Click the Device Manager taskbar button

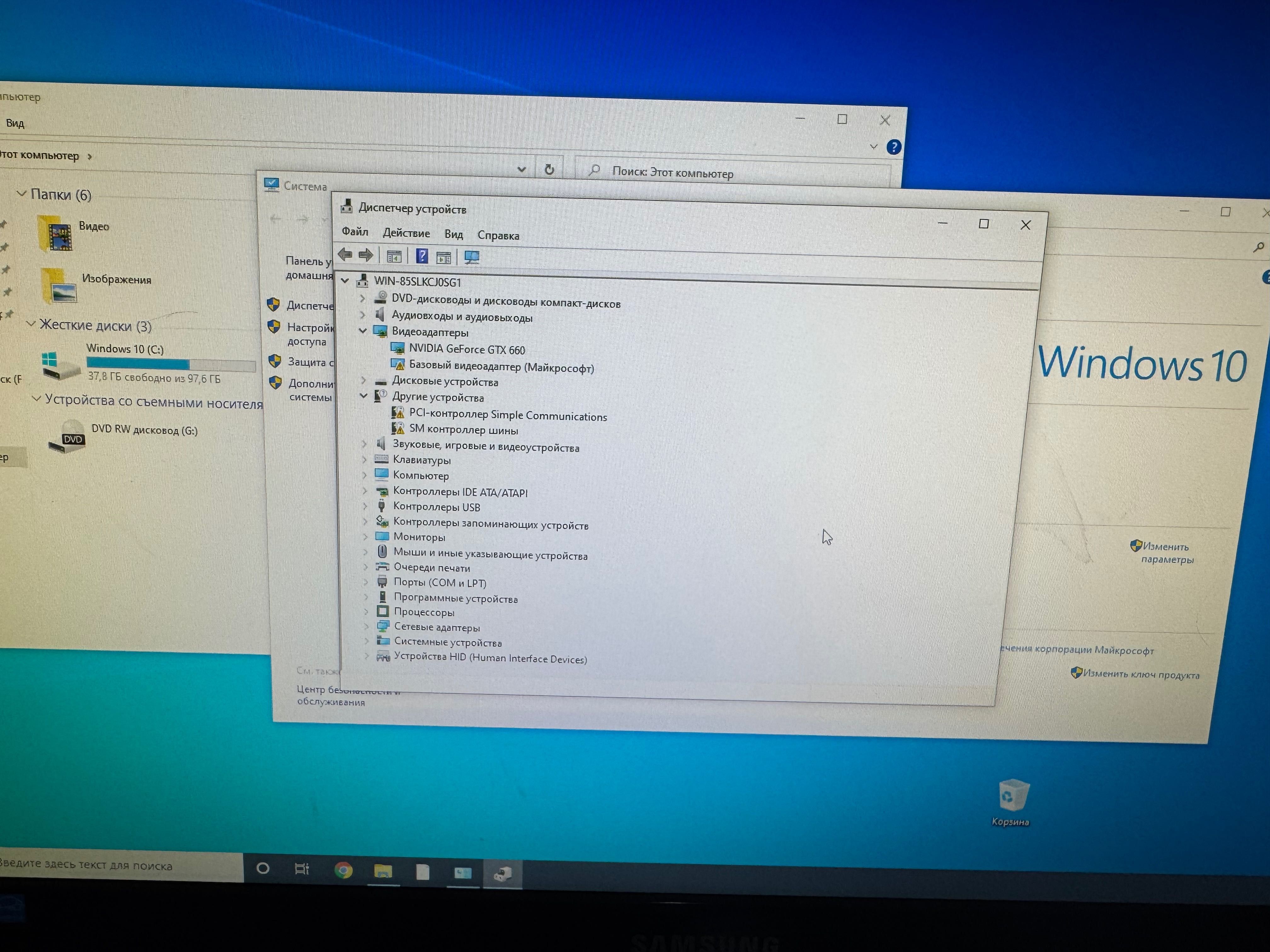502,874
